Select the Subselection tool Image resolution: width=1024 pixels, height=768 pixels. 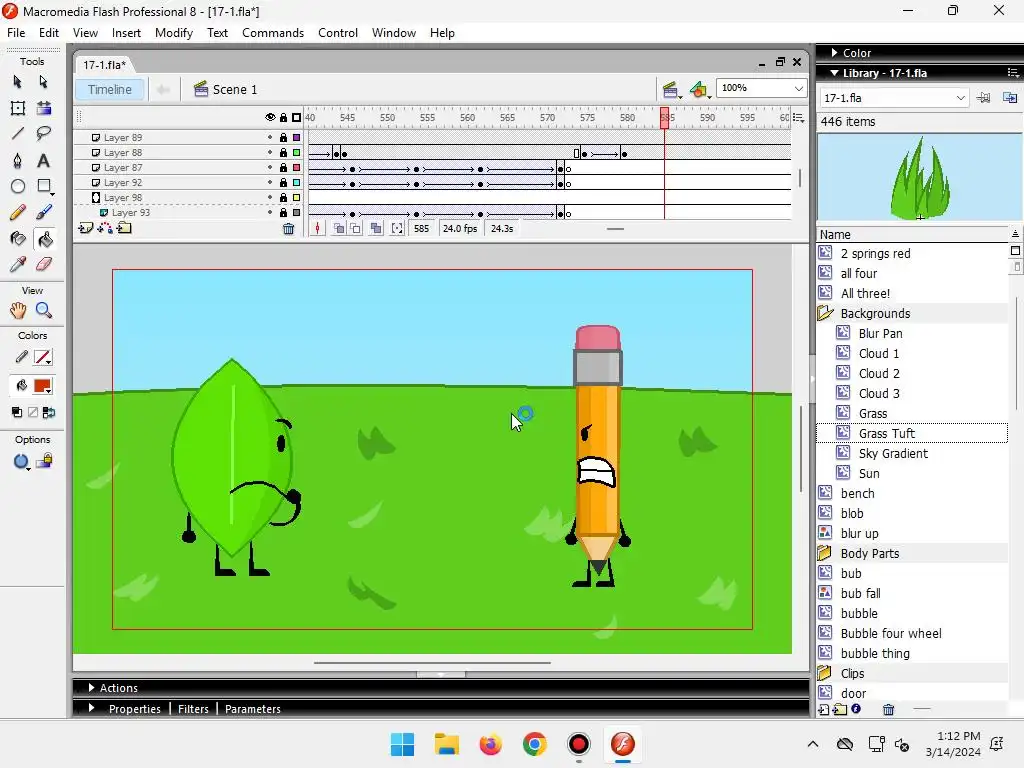[x=43, y=82]
